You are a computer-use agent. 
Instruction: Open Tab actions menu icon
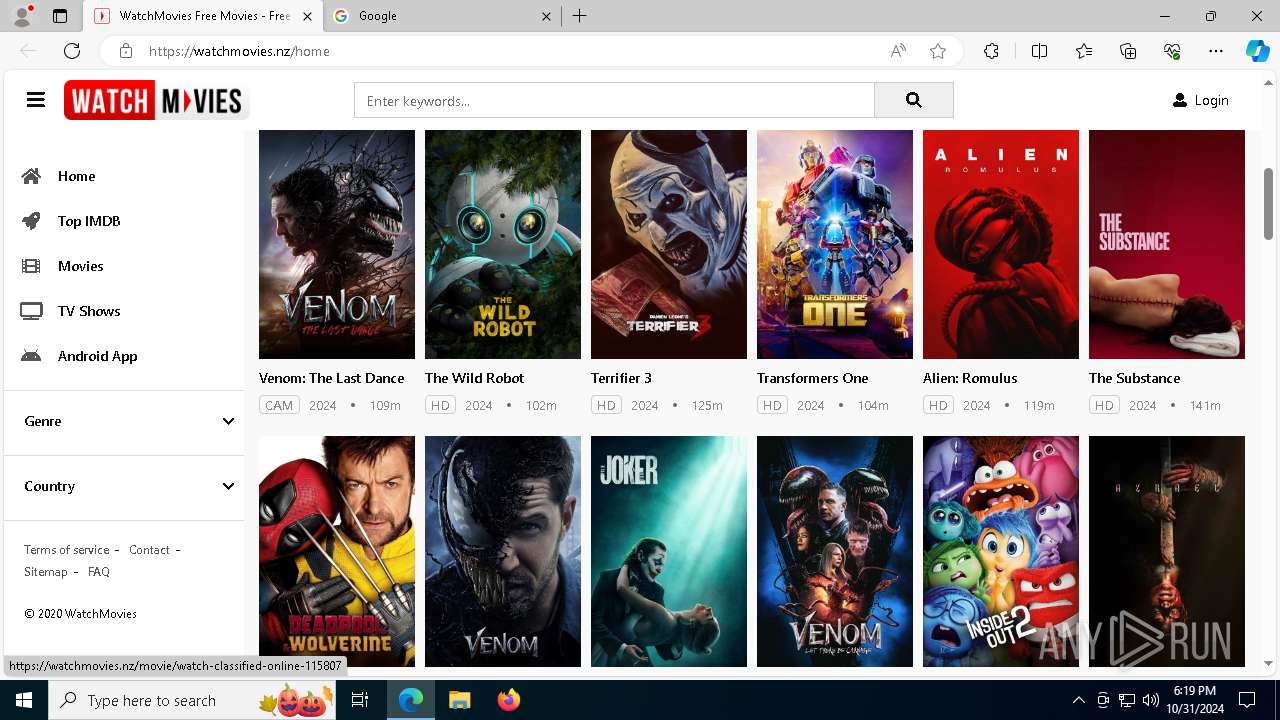[x=60, y=16]
